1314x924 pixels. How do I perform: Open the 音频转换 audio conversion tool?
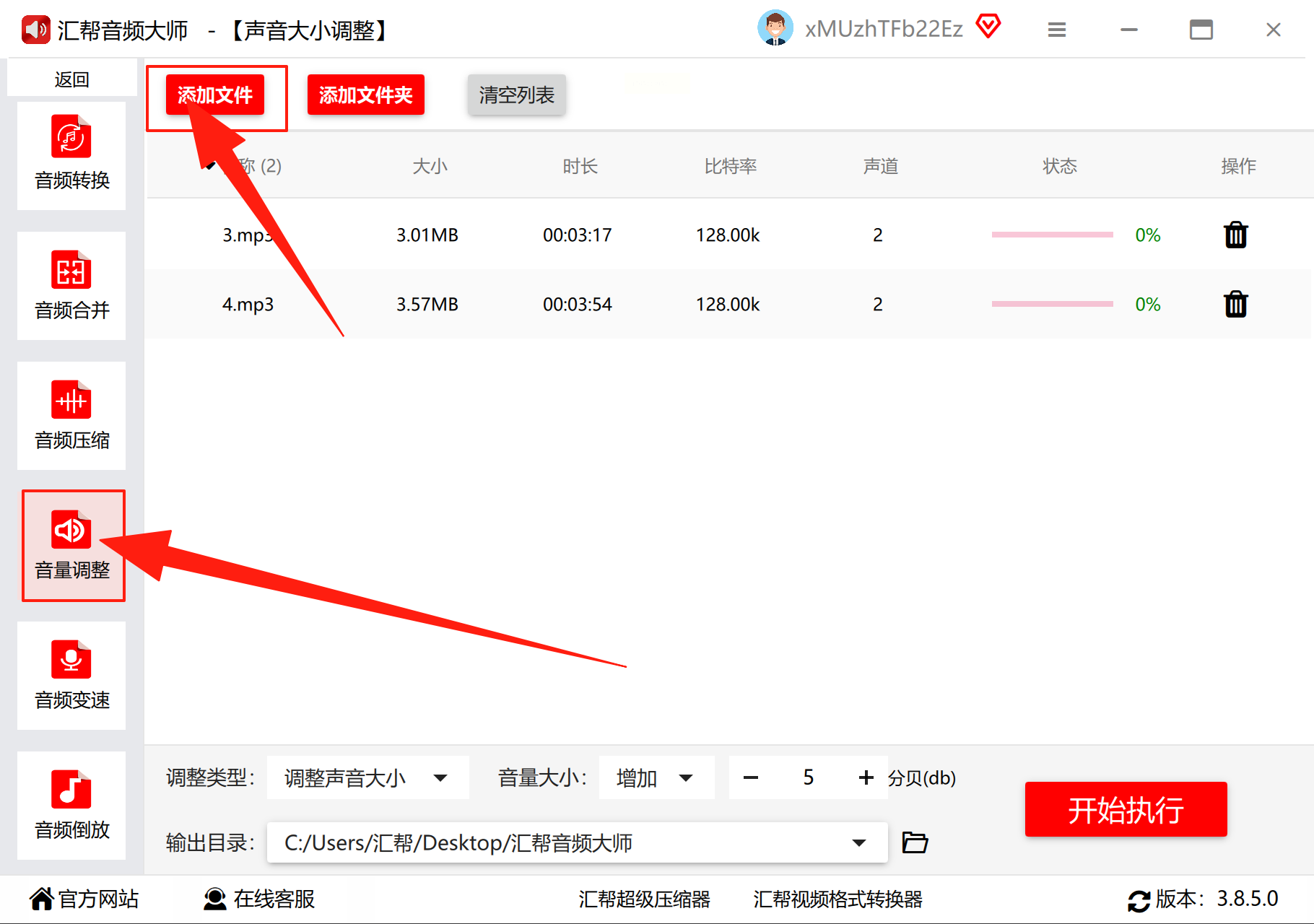click(x=71, y=155)
